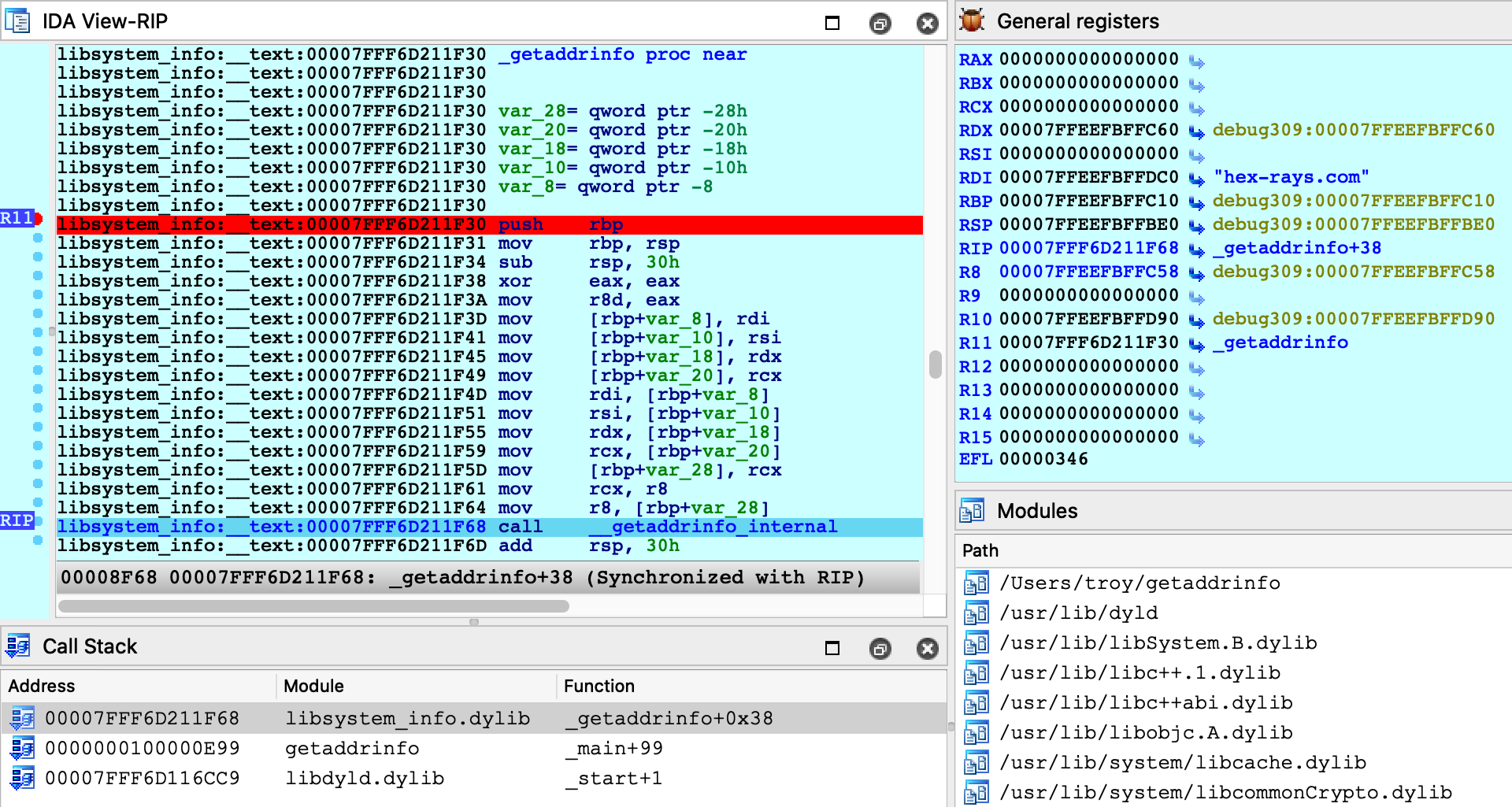Click the jump arrow next to RDI register

(1196, 179)
